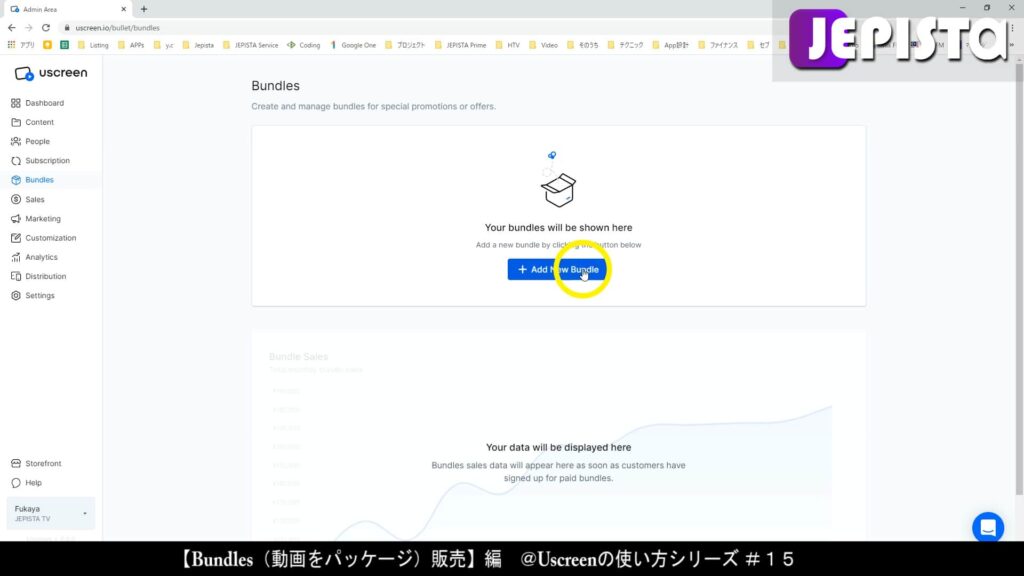
Task: Open the HTV bookmark folder
Action: click(507, 45)
